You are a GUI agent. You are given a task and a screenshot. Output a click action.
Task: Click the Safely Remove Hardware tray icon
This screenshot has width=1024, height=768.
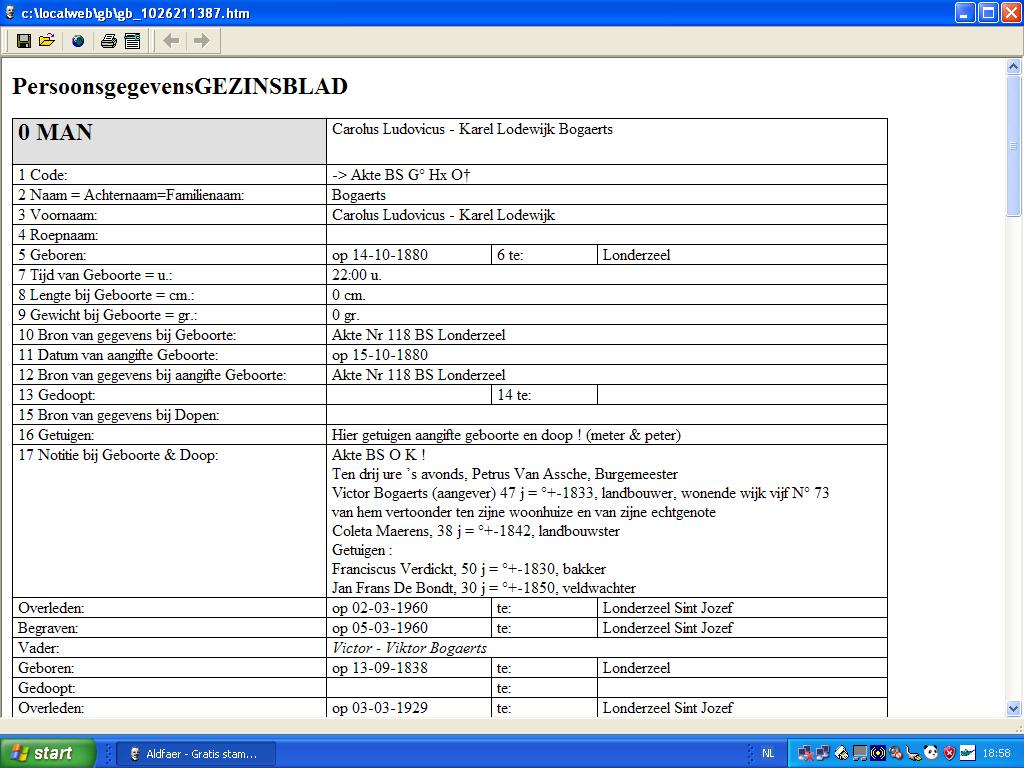coord(913,754)
